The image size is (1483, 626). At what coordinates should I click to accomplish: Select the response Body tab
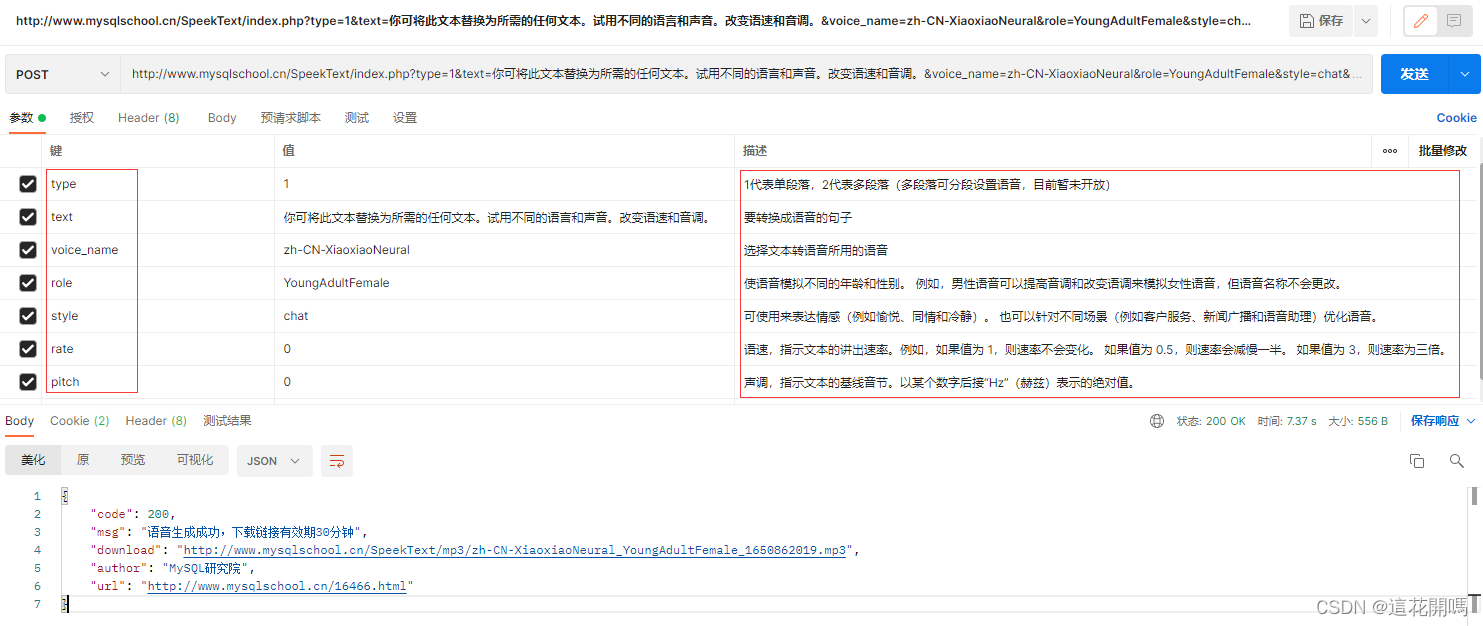(x=20, y=421)
